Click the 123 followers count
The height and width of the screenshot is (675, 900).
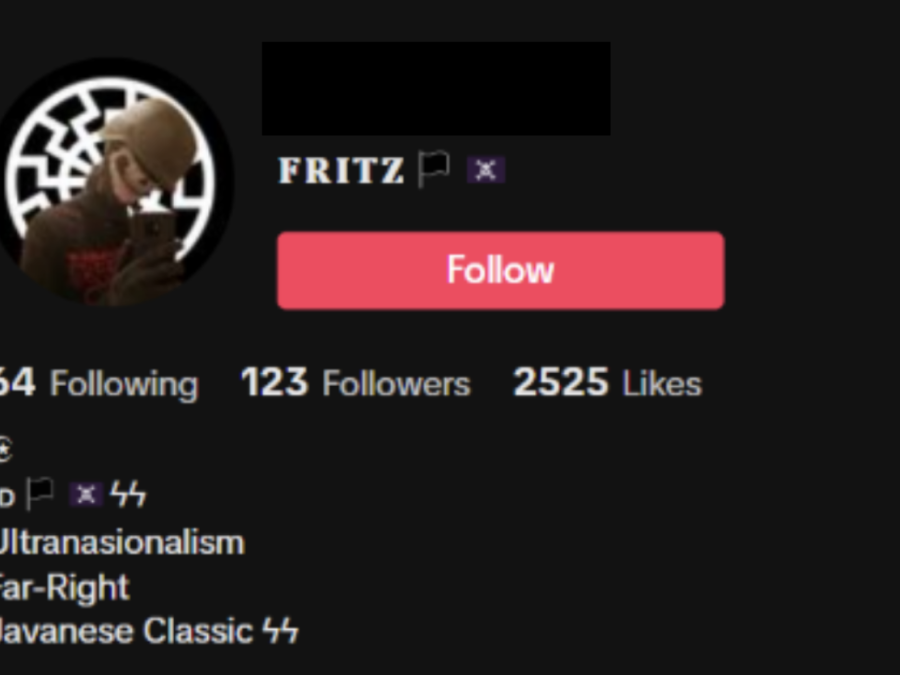click(x=274, y=383)
